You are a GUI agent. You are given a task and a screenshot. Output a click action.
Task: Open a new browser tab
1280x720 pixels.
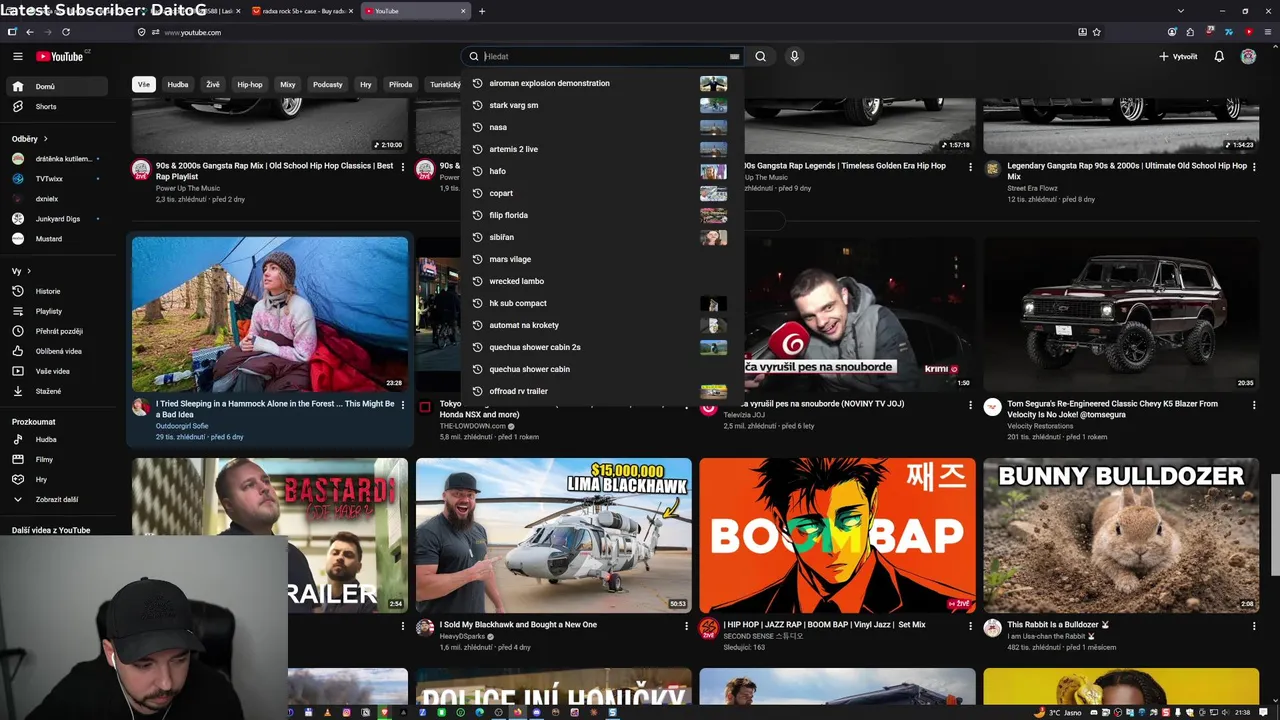click(x=482, y=11)
